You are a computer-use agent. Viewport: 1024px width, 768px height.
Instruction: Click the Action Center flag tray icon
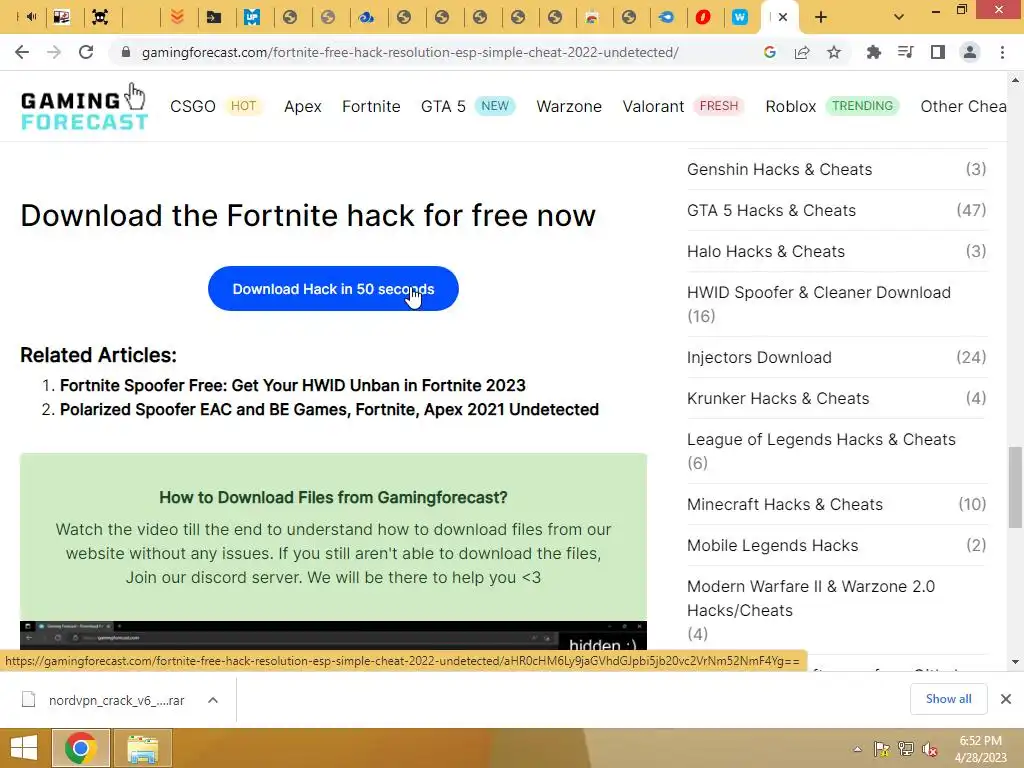click(882, 749)
